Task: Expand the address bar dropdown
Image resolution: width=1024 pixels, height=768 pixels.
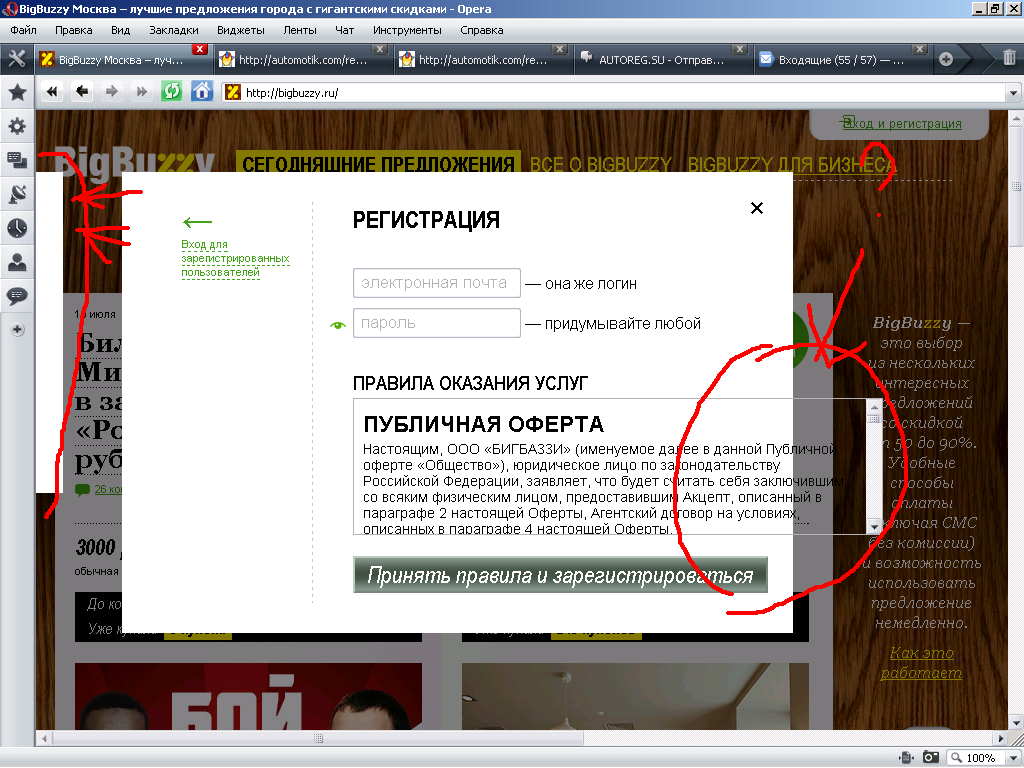Action: pyautogui.click(x=1013, y=93)
